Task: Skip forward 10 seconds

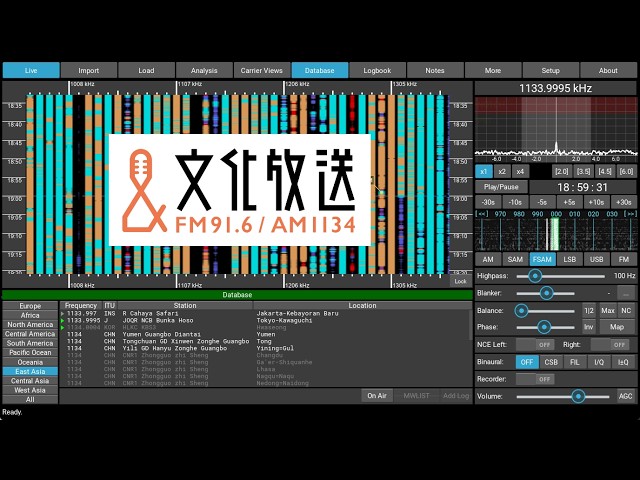Action: click(x=596, y=202)
